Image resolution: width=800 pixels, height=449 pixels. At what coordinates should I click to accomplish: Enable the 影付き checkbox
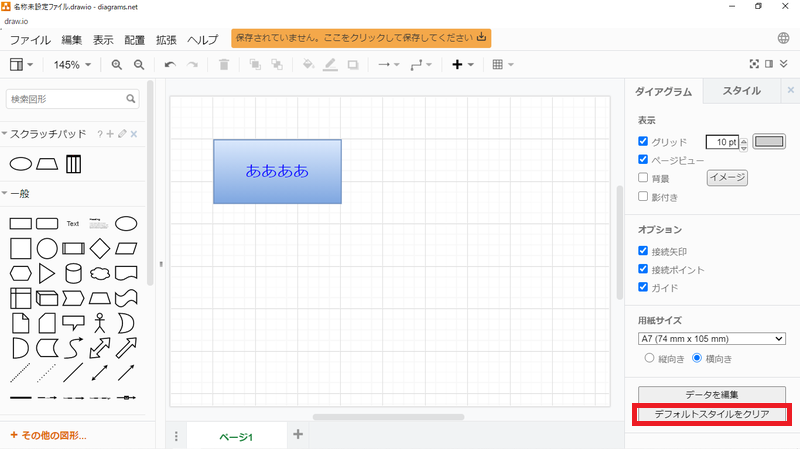pyautogui.click(x=644, y=196)
